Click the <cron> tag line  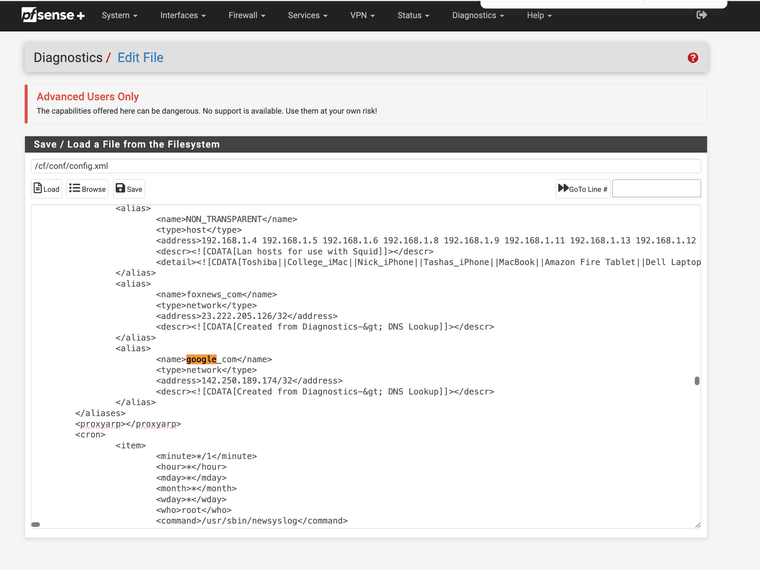coord(90,434)
